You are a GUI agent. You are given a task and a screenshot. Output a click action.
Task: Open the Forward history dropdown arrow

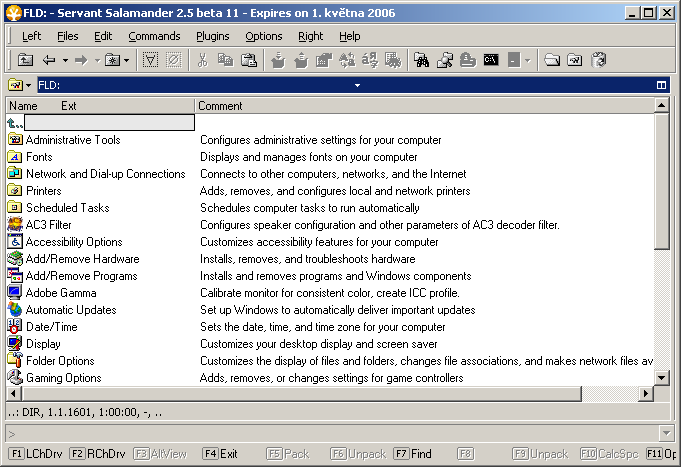(x=98, y=60)
